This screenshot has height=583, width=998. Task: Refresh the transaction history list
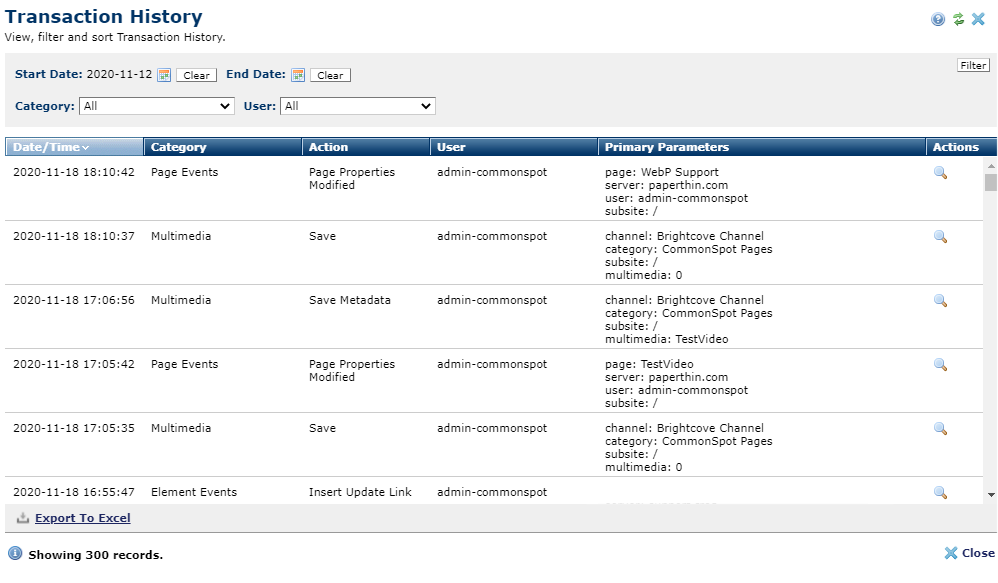coord(959,19)
